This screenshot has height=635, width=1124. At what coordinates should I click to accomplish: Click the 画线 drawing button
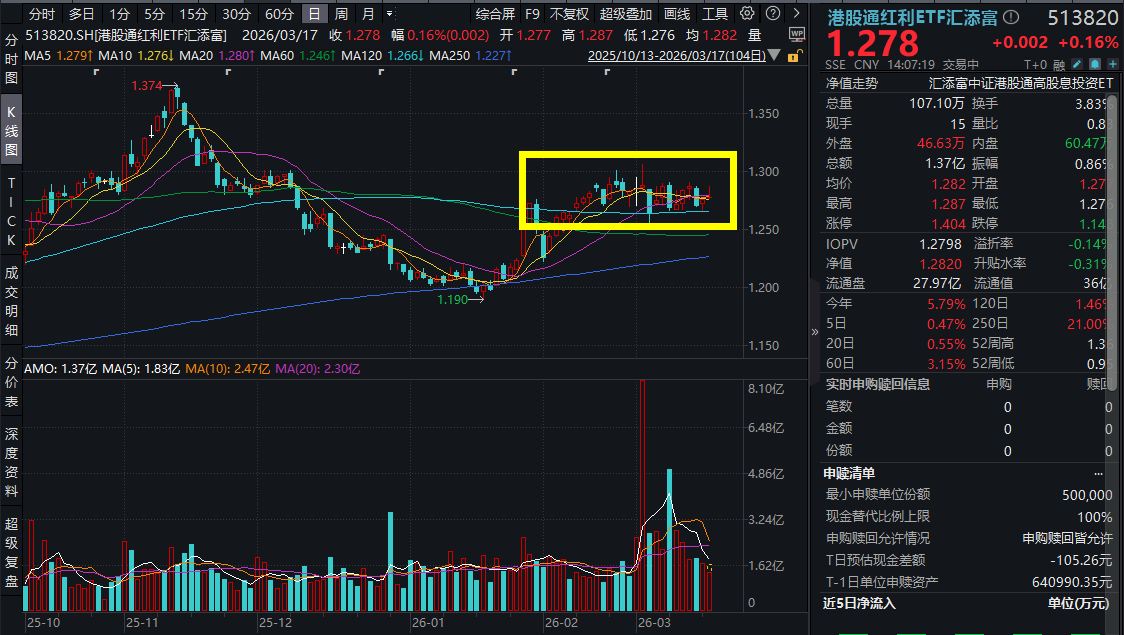click(x=677, y=14)
